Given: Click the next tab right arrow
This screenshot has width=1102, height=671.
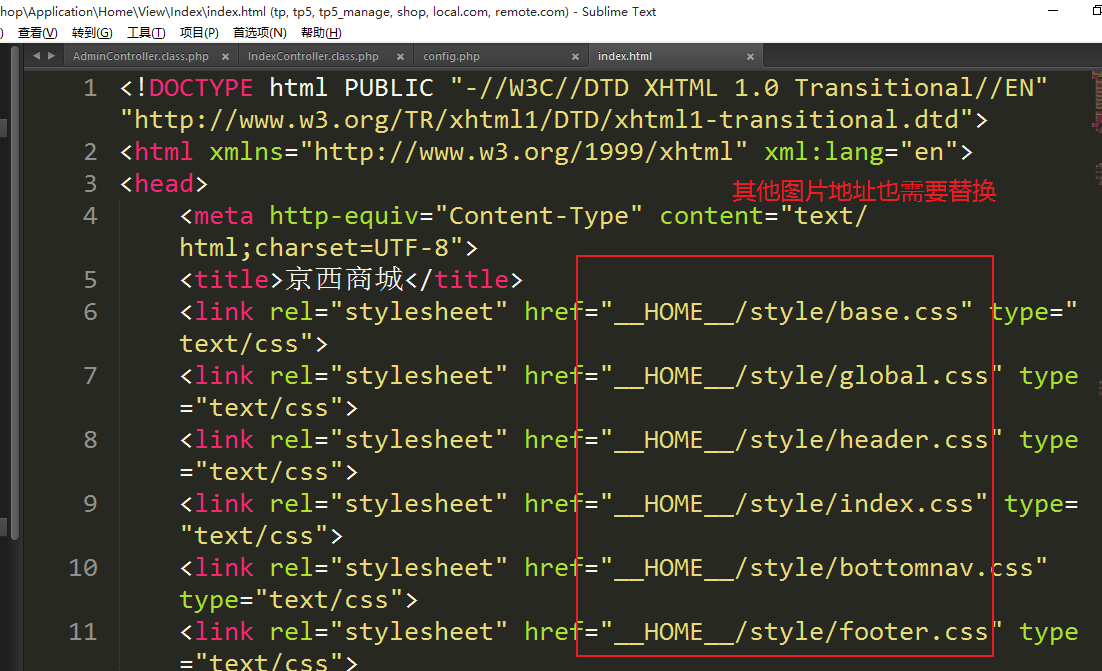Looking at the screenshot, I should [51, 56].
